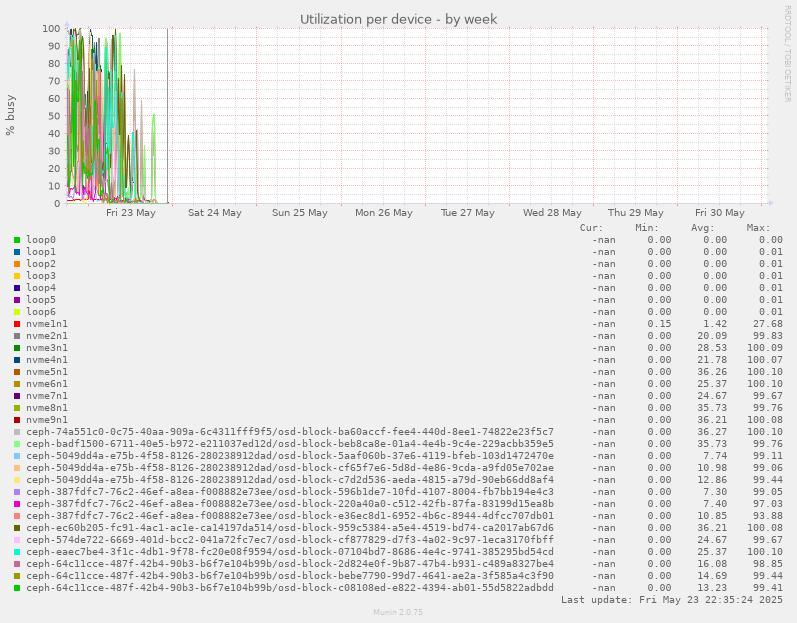Click the nvme4n1 dark blue color swatch
Viewport: 797px width, 623px height.
(17, 360)
